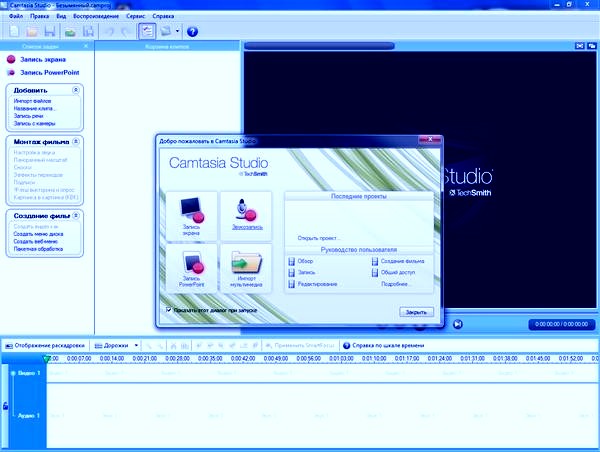Uncheck Показать этот диалог при запуске
This screenshot has width=600, height=452.
point(168,311)
